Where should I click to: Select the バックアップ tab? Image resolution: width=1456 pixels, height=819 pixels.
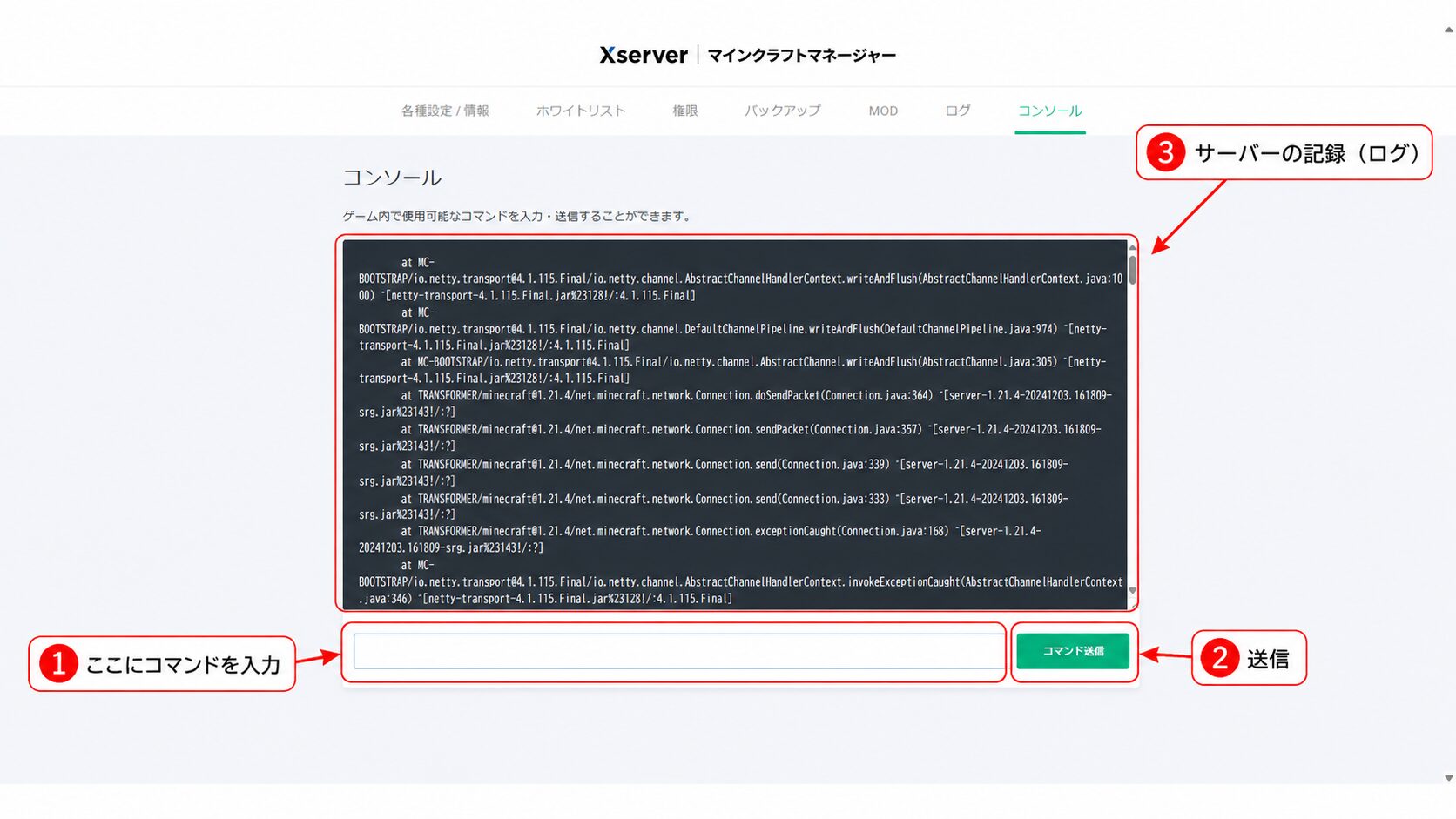click(782, 111)
